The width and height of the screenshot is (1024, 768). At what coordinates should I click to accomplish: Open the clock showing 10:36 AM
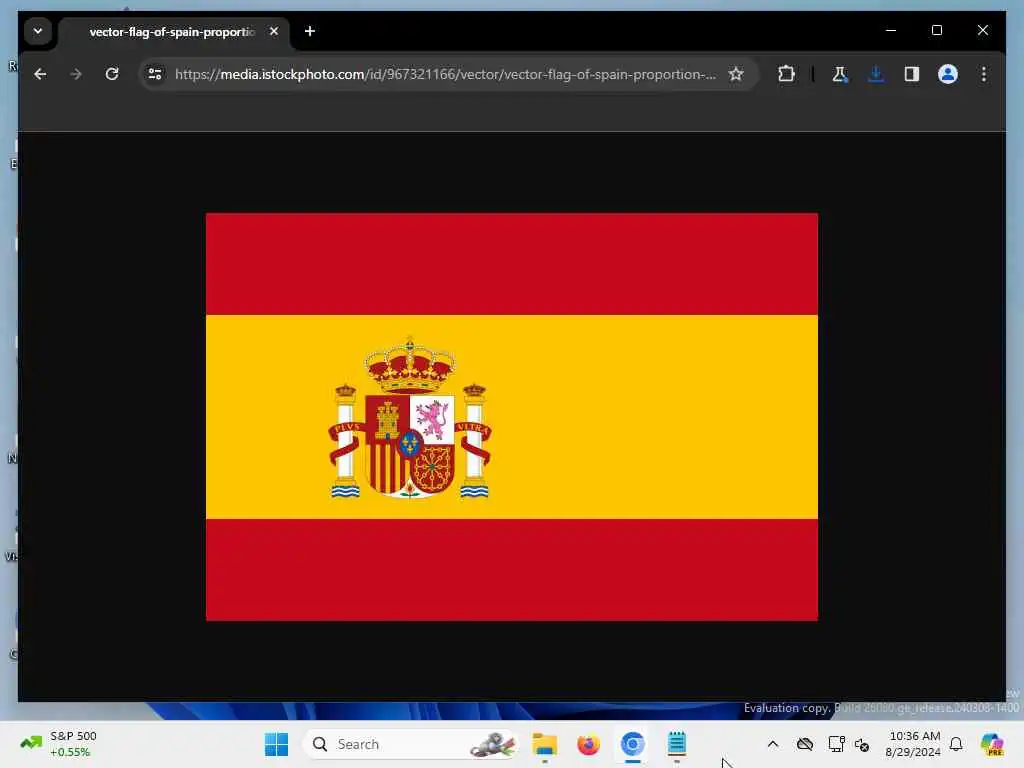(912, 744)
